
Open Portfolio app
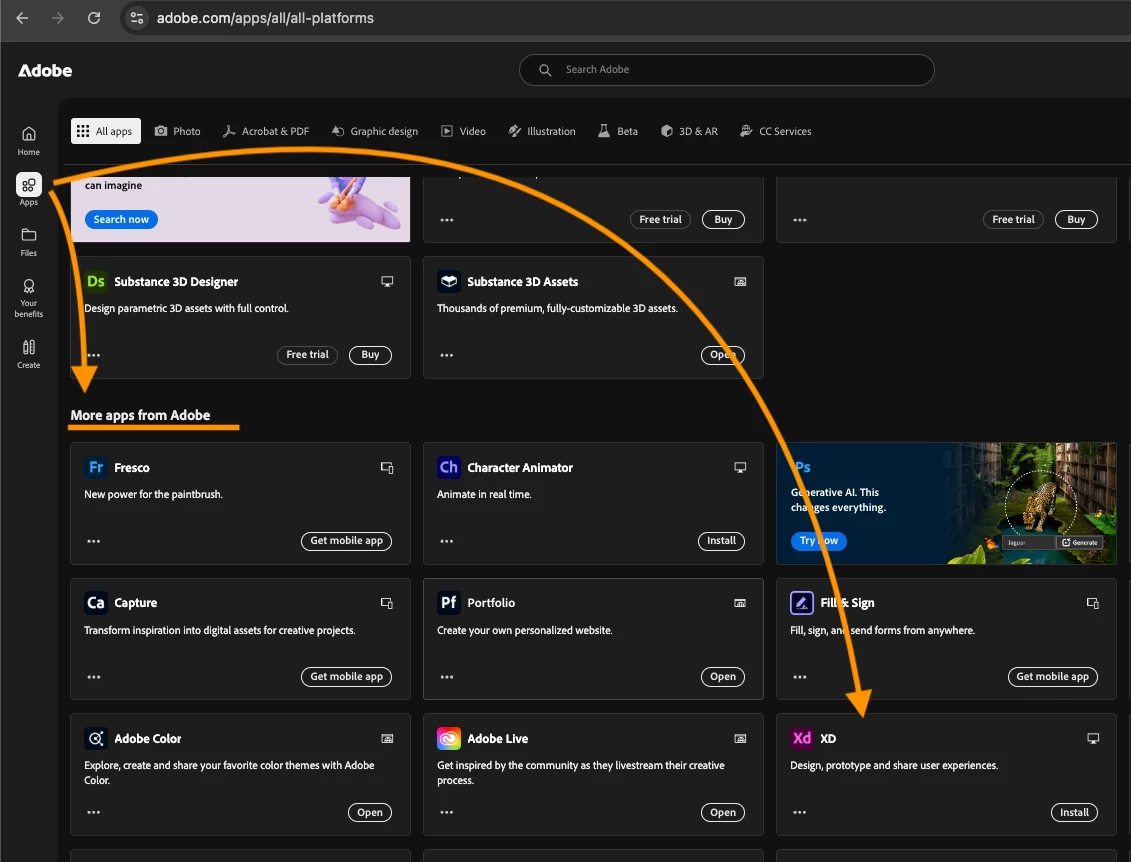click(723, 677)
